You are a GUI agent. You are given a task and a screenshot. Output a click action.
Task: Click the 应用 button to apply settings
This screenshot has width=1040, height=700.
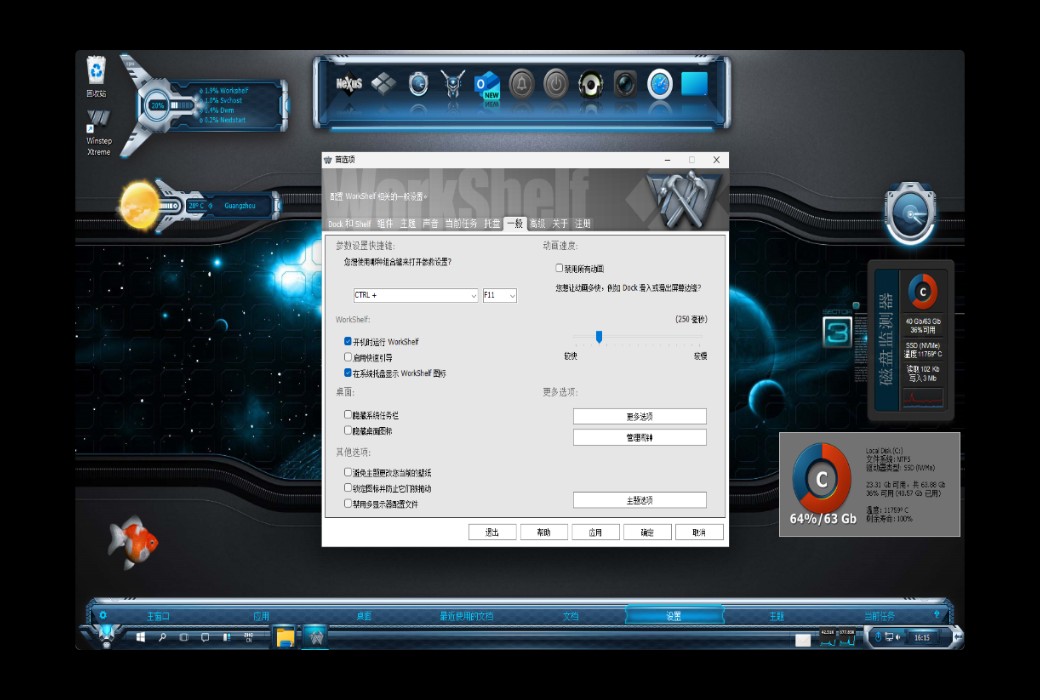click(x=595, y=531)
